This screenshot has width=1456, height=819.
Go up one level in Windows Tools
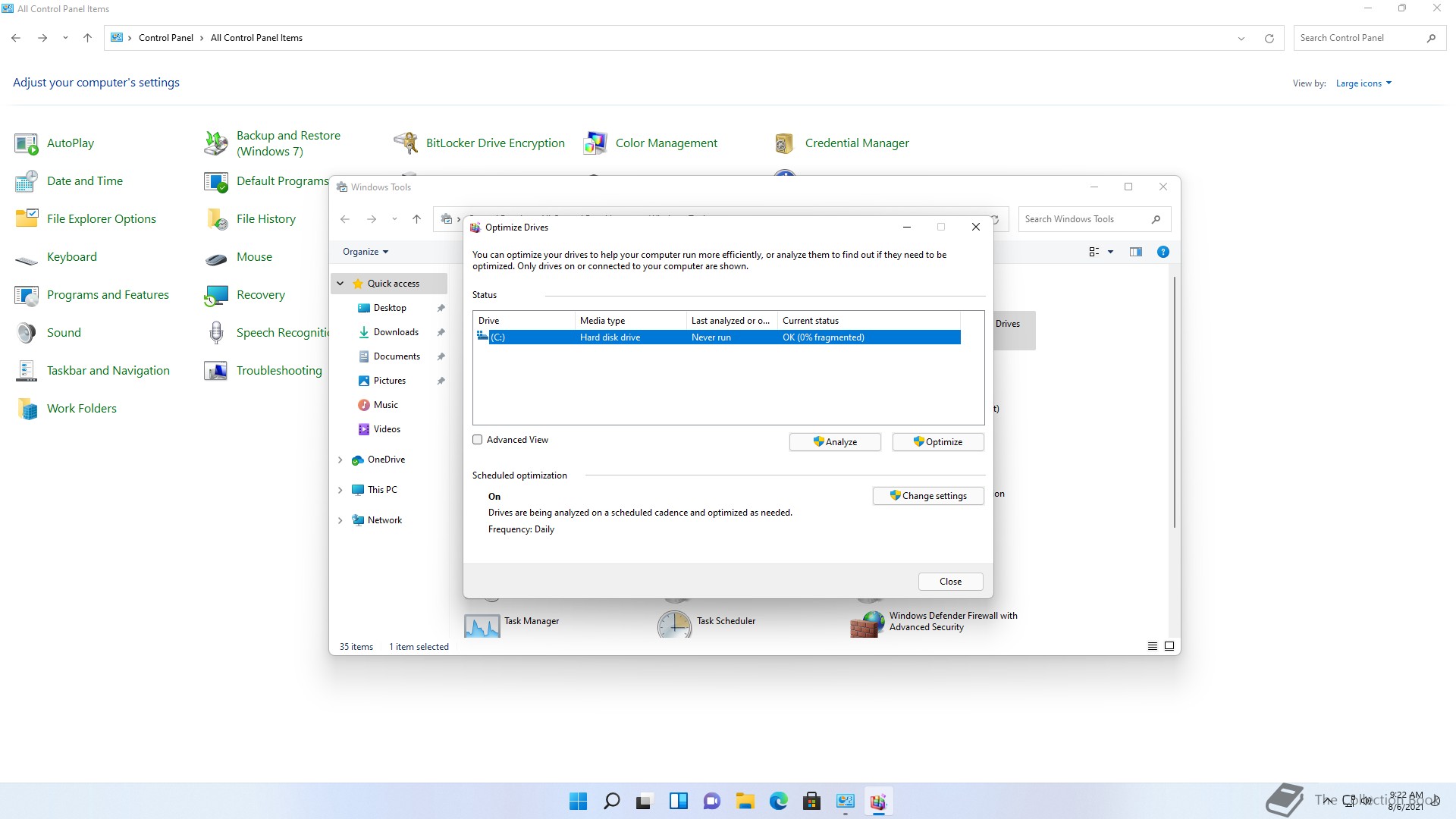point(416,219)
